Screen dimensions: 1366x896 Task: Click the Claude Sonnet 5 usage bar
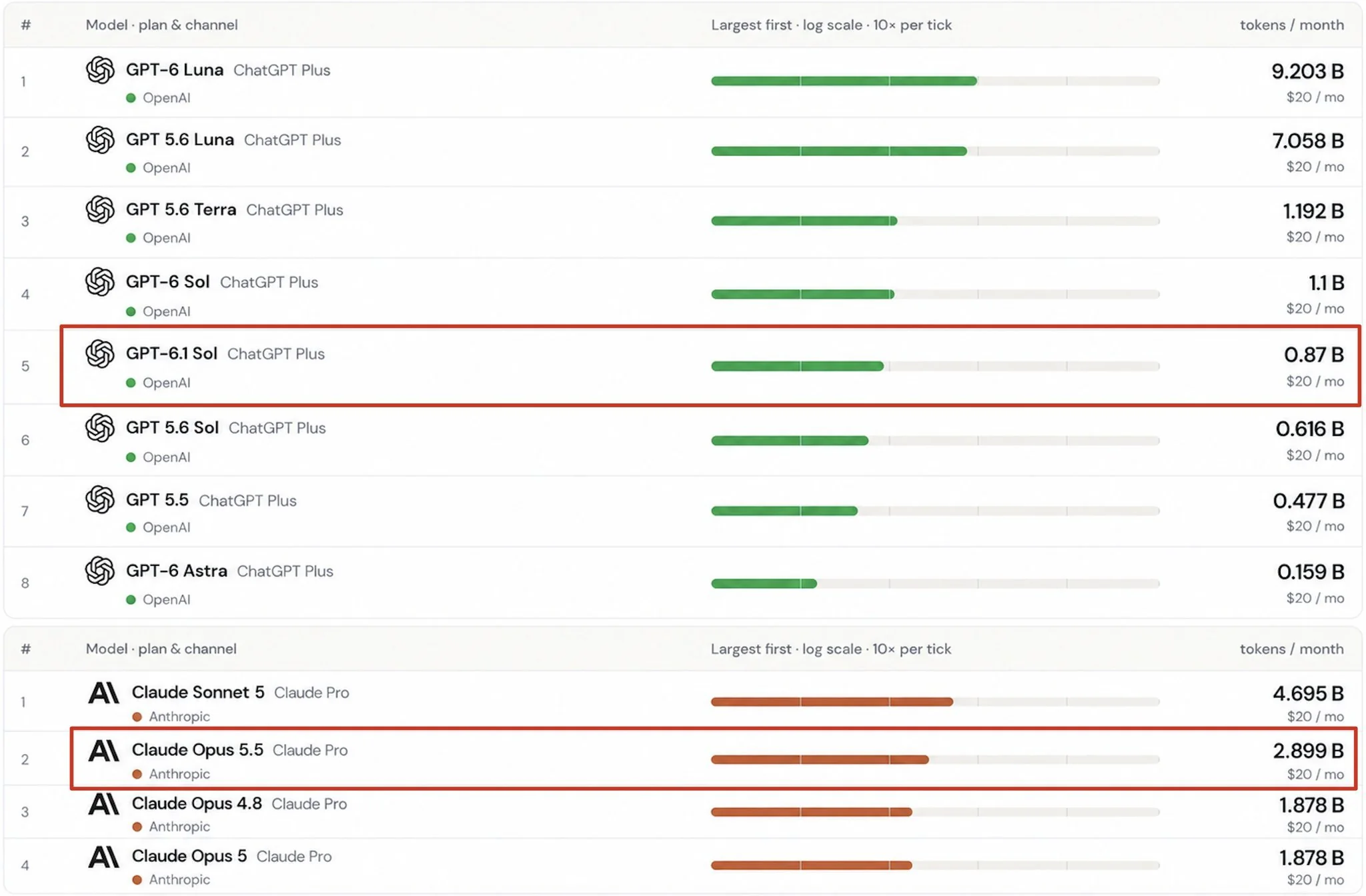click(x=935, y=701)
